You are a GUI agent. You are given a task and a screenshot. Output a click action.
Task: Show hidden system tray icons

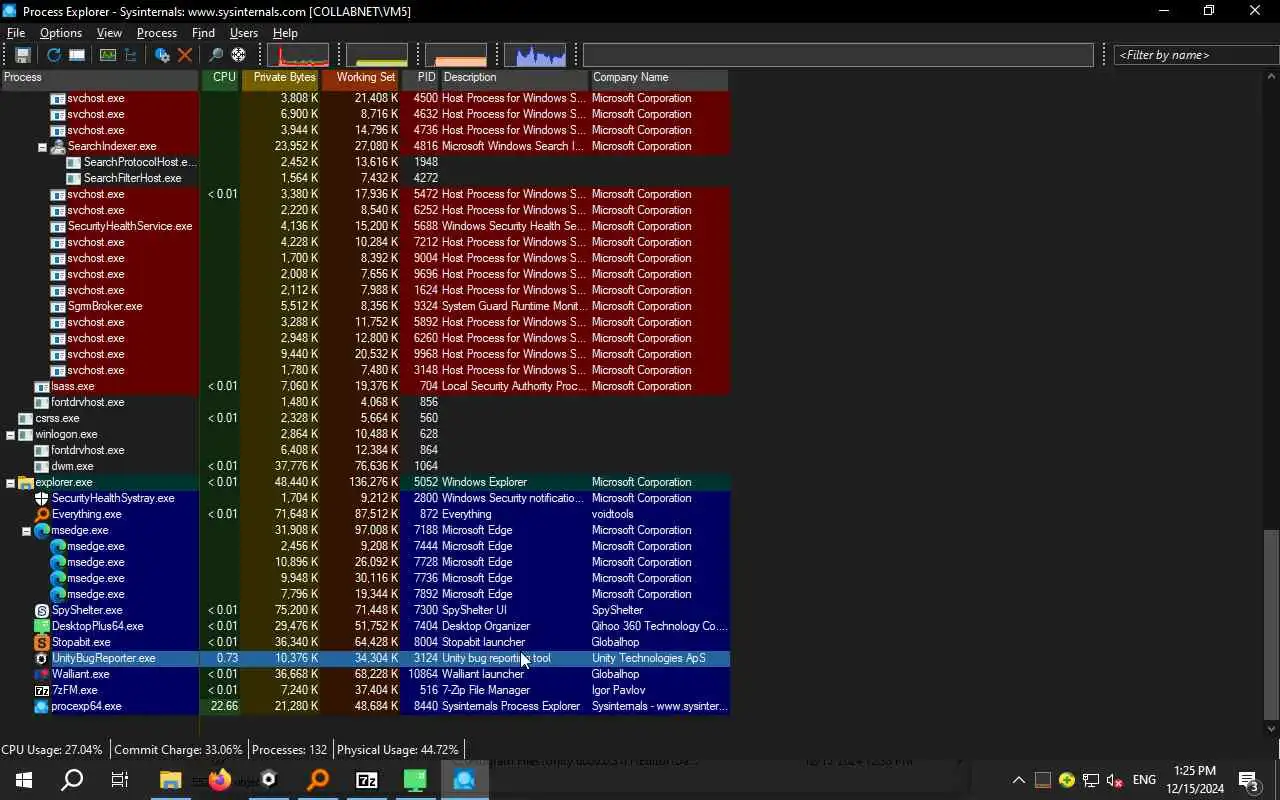click(x=1018, y=780)
